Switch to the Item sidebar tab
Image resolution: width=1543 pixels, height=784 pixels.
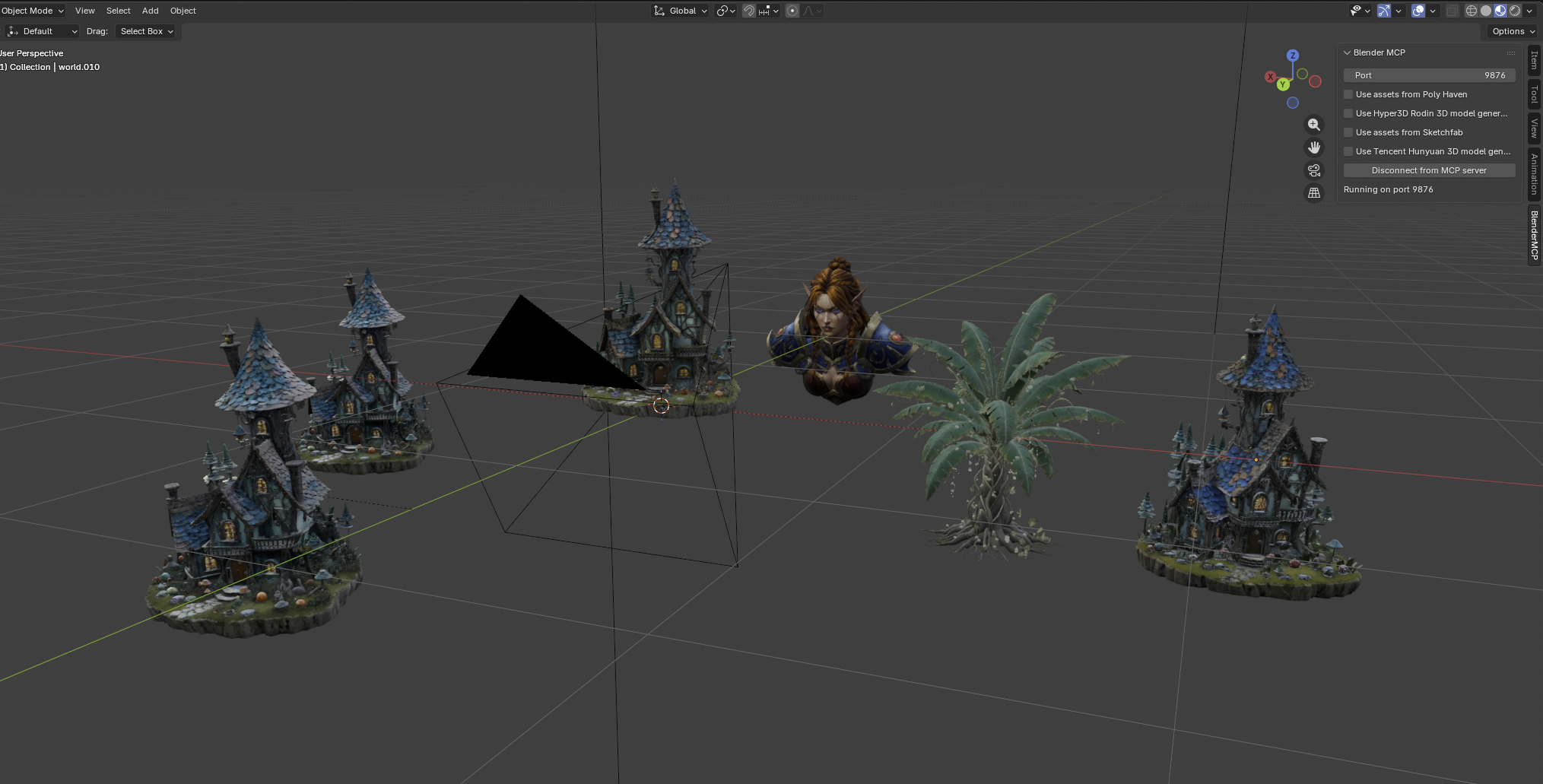[1534, 60]
